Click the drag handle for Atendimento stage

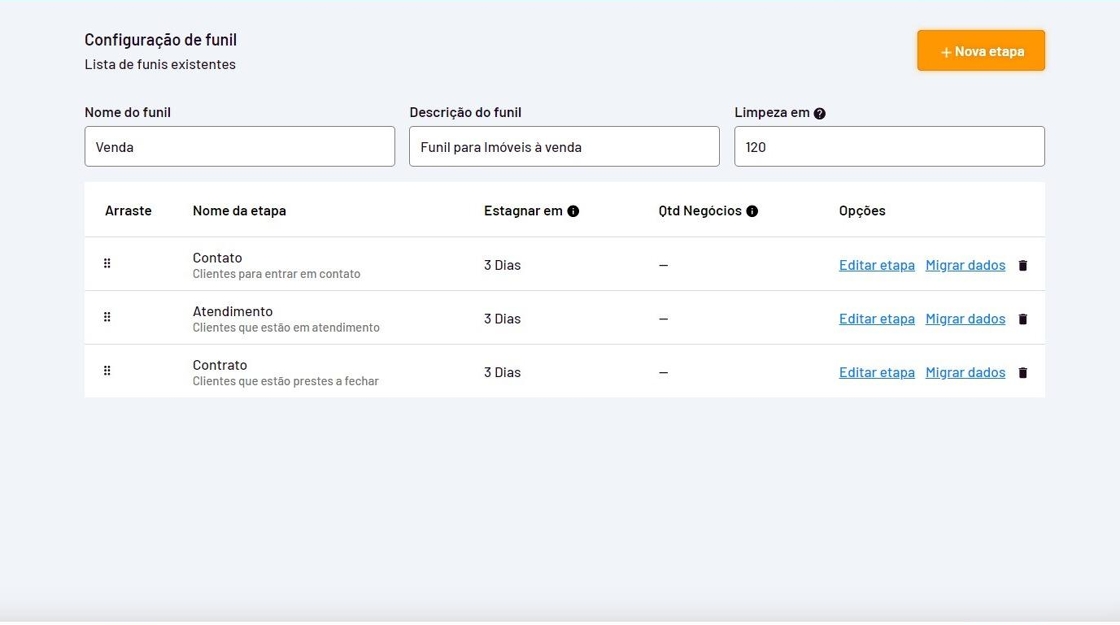pyautogui.click(x=107, y=317)
